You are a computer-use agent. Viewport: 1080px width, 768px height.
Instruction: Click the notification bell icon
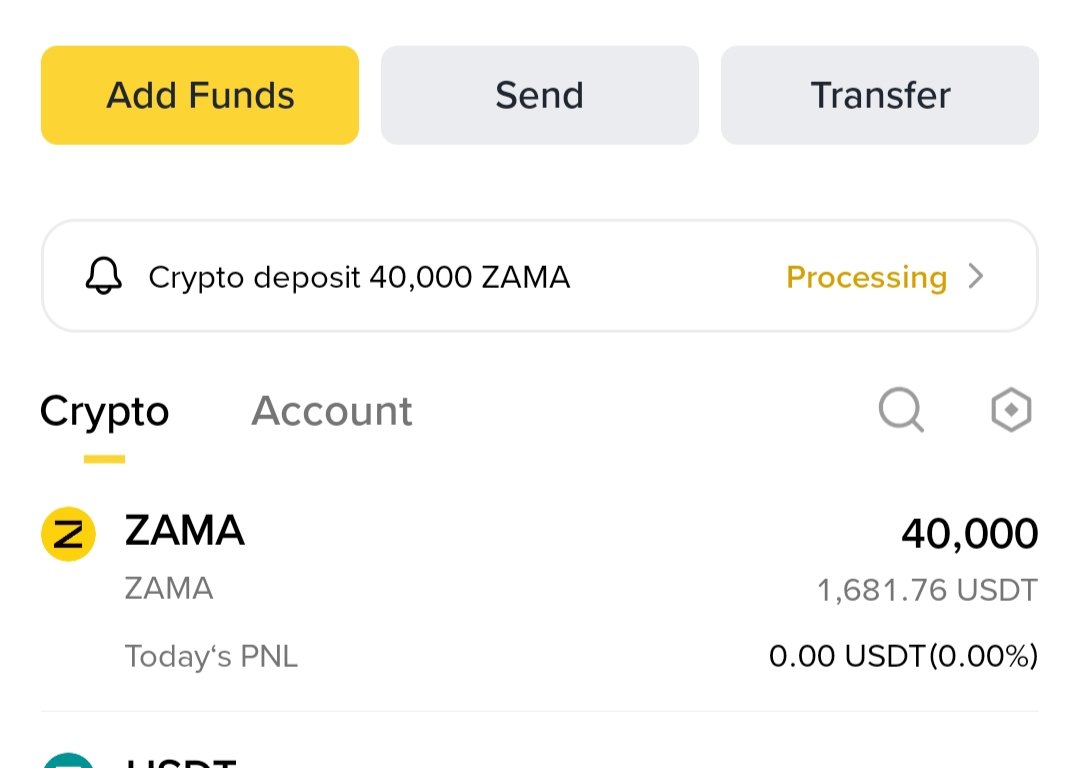click(x=104, y=277)
